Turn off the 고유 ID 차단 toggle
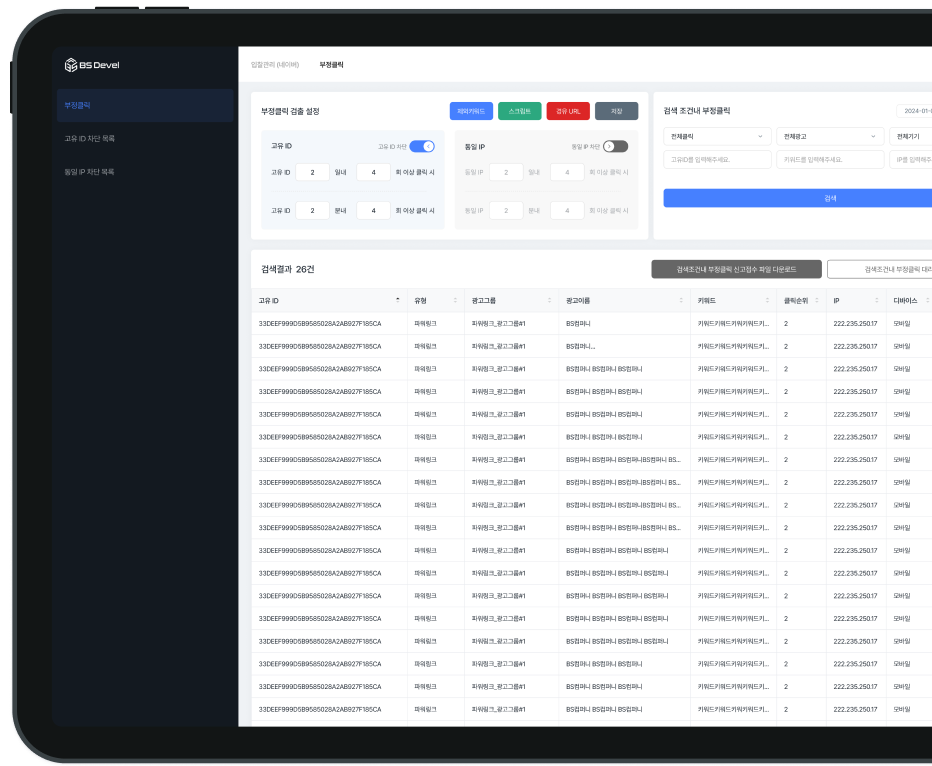 click(x=422, y=146)
